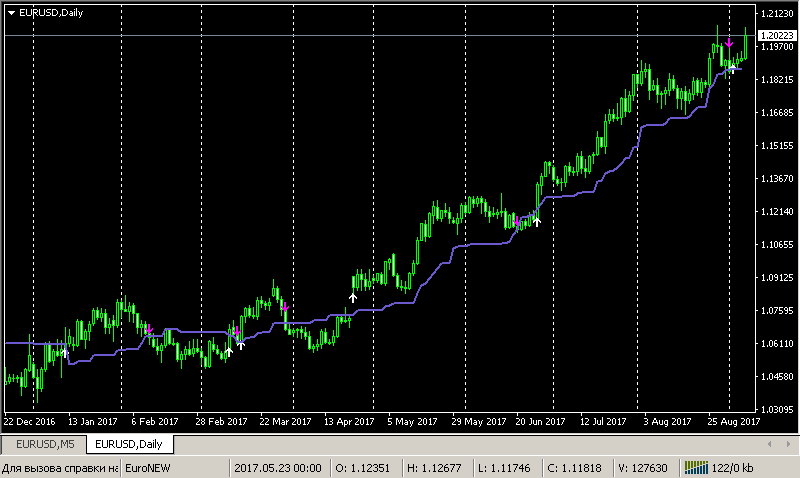Image resolution: width=800 pixels, height=478 pixels.
Task: Click the 5 May 2017 date label
Action: (x=412, y=422)
